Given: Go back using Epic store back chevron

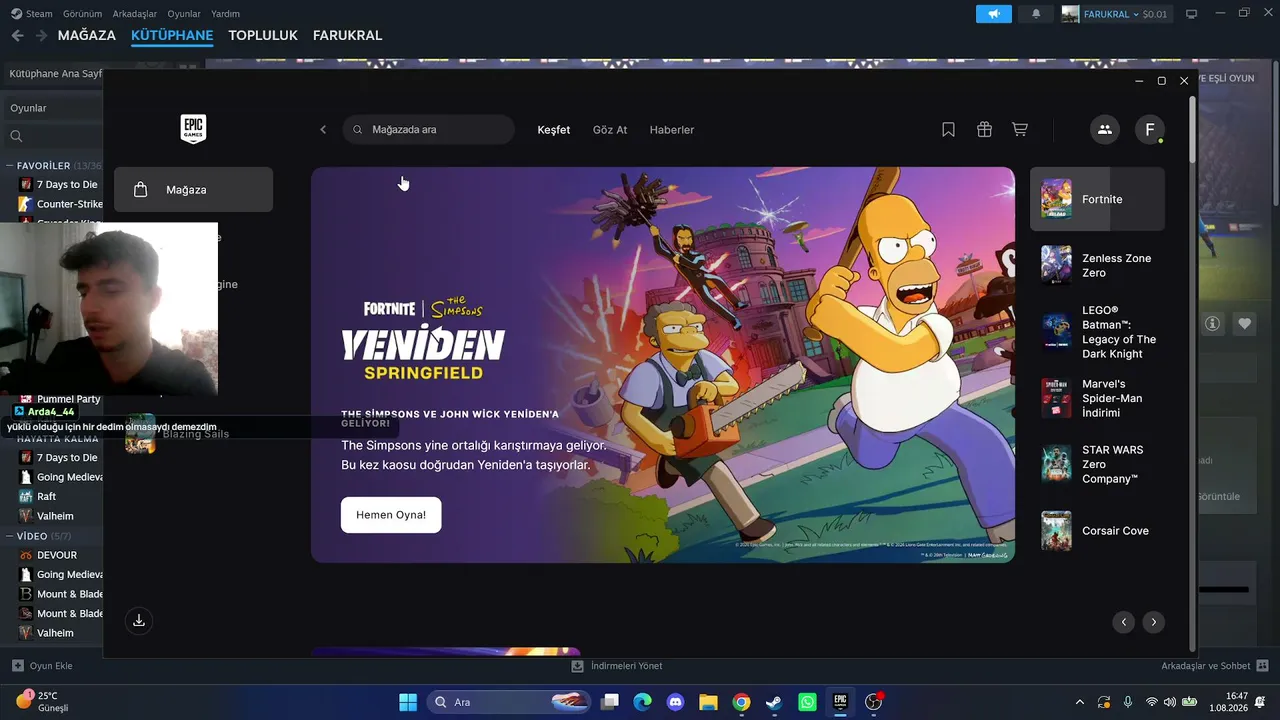Looking at the screenshot, I should tap(323, 130).
